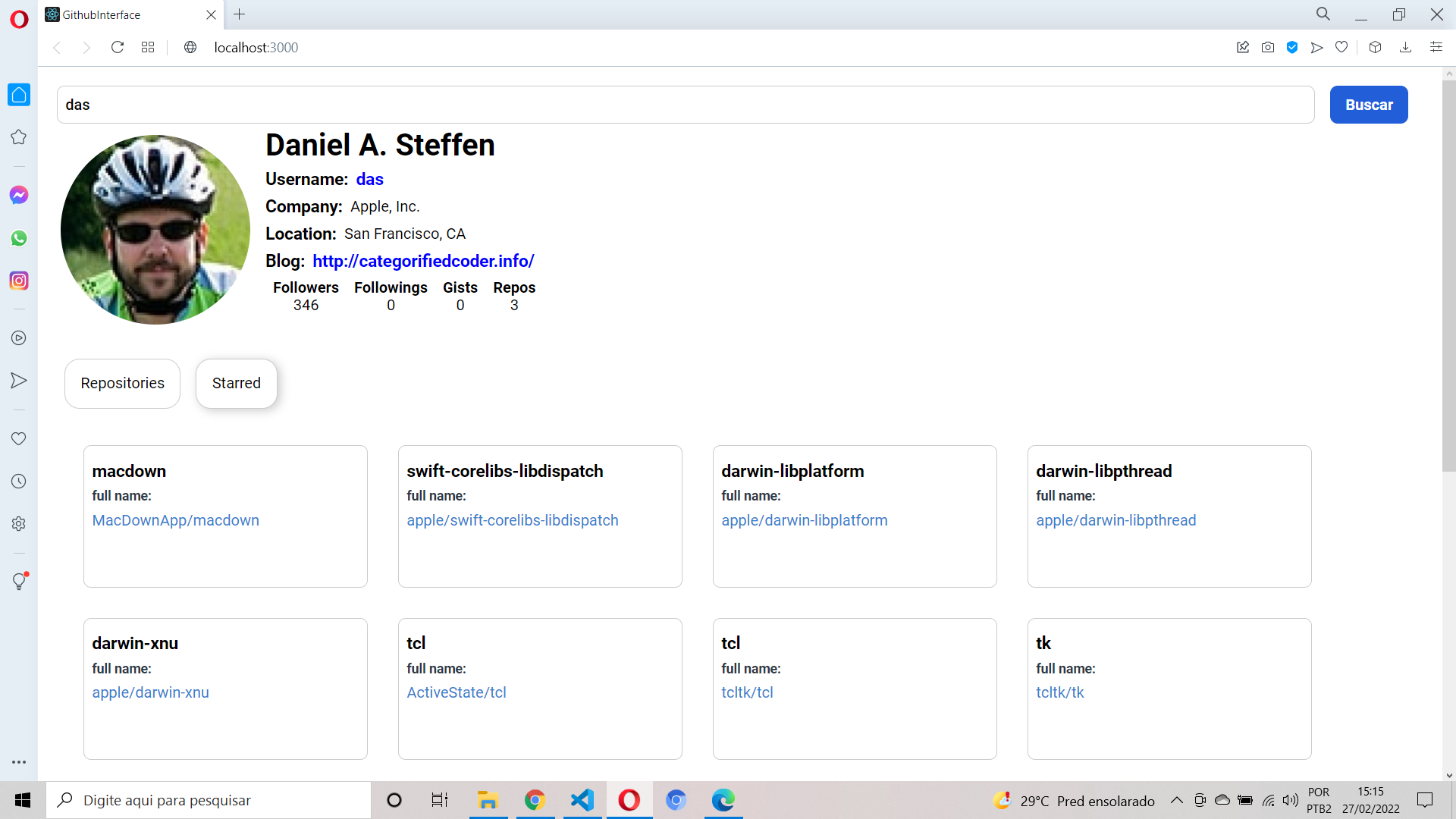The image size is (1456, 819).
Task: Click the localhost:3000 address bar
Action: [x=256, y=48]
